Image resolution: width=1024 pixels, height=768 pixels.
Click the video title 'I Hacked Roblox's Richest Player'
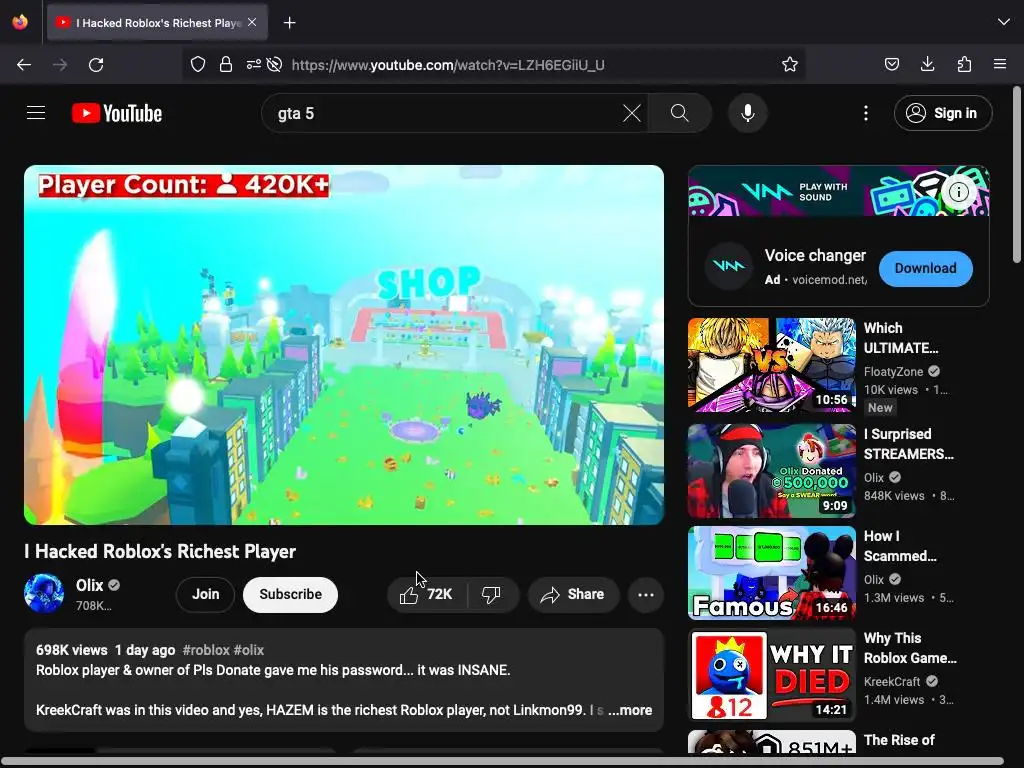(160, 552)
